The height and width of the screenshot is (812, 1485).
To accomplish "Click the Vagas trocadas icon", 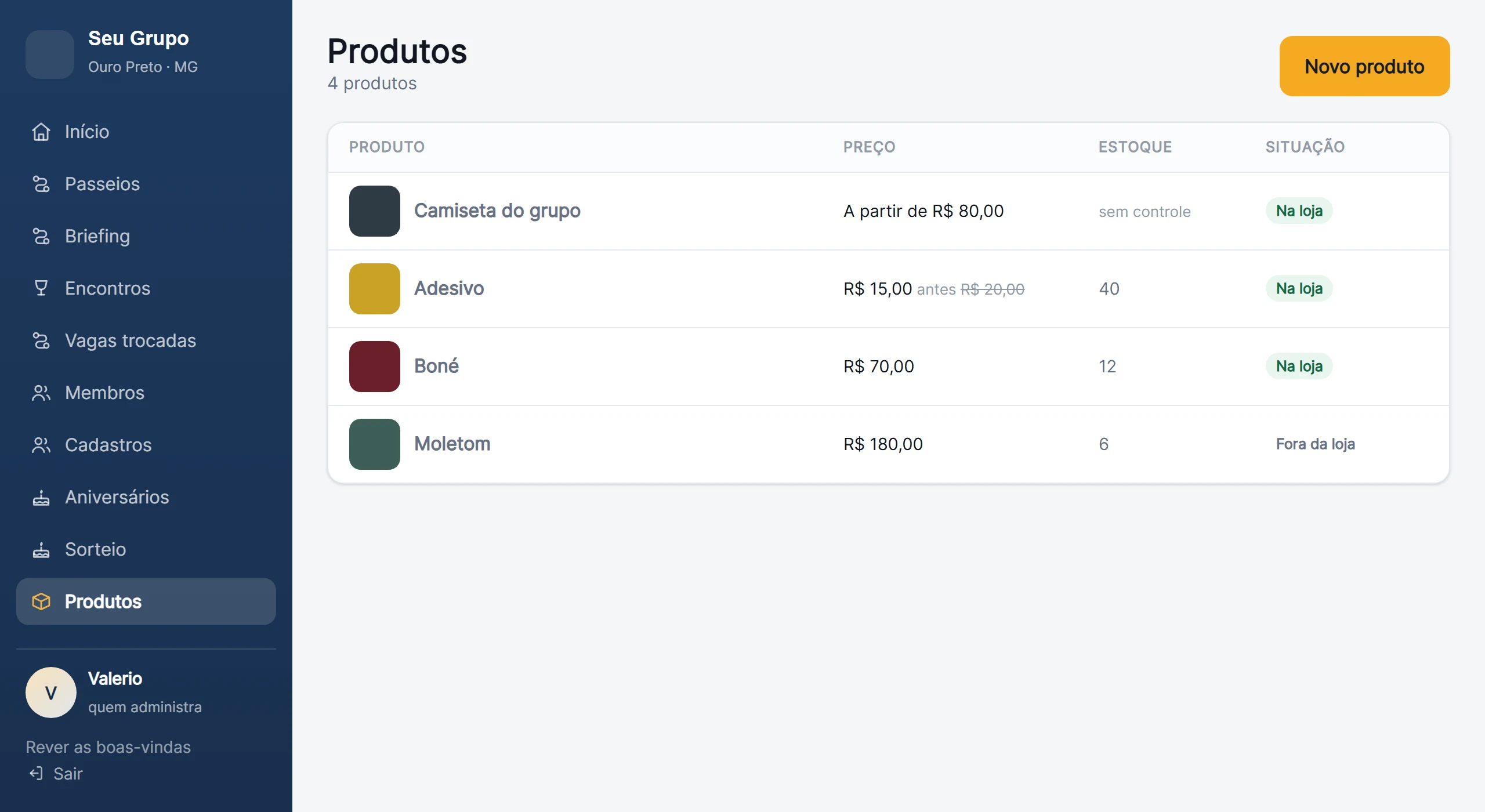I will pyautogui.click(x=41, y=340).
